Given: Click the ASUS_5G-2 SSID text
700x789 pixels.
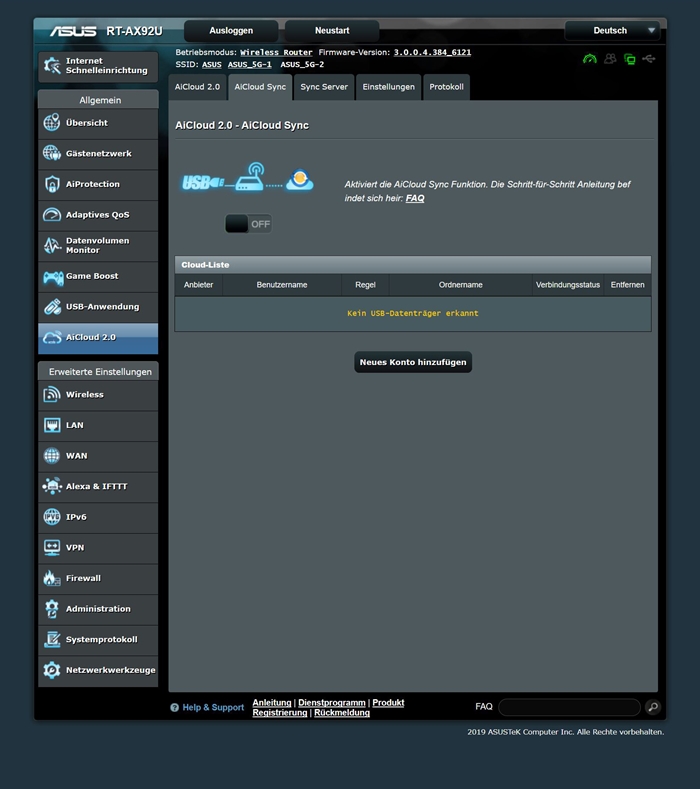Looking at the screenshot, I should coord(302,64).
